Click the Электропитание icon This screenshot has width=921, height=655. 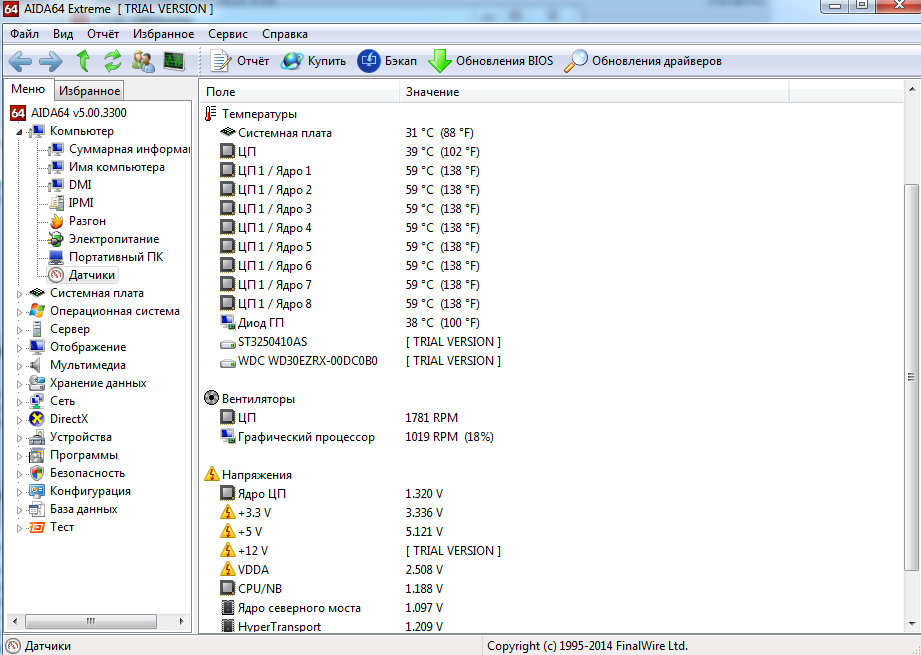pyautogui.click(x=56, y=239)
